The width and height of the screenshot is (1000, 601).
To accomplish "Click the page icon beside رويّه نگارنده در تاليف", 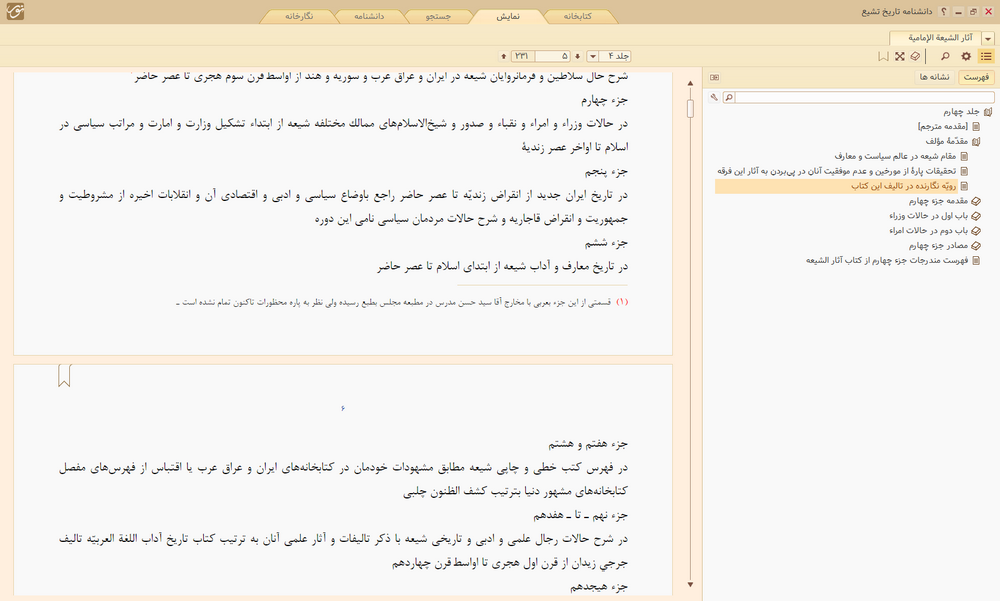I will pos(964,186).
